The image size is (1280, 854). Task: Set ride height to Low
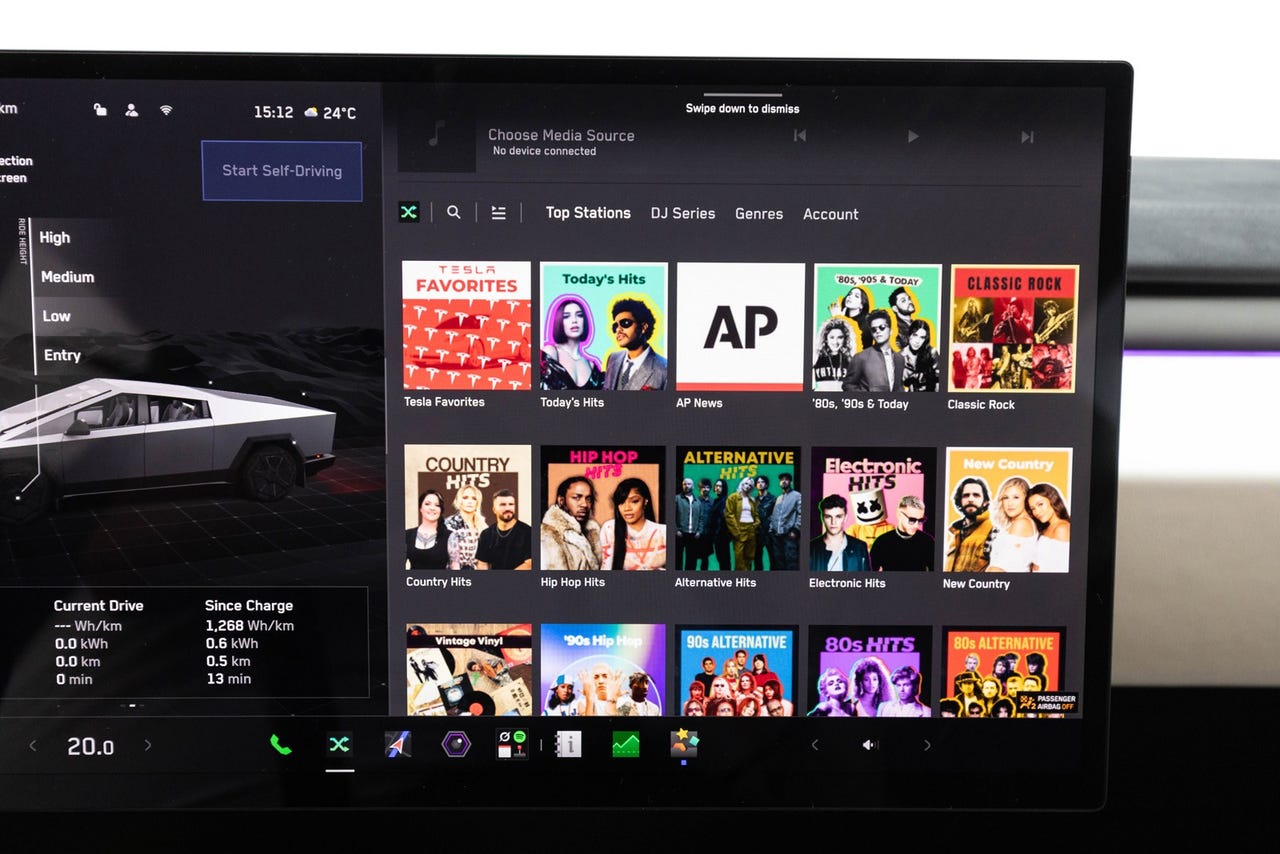pos(56,316)
